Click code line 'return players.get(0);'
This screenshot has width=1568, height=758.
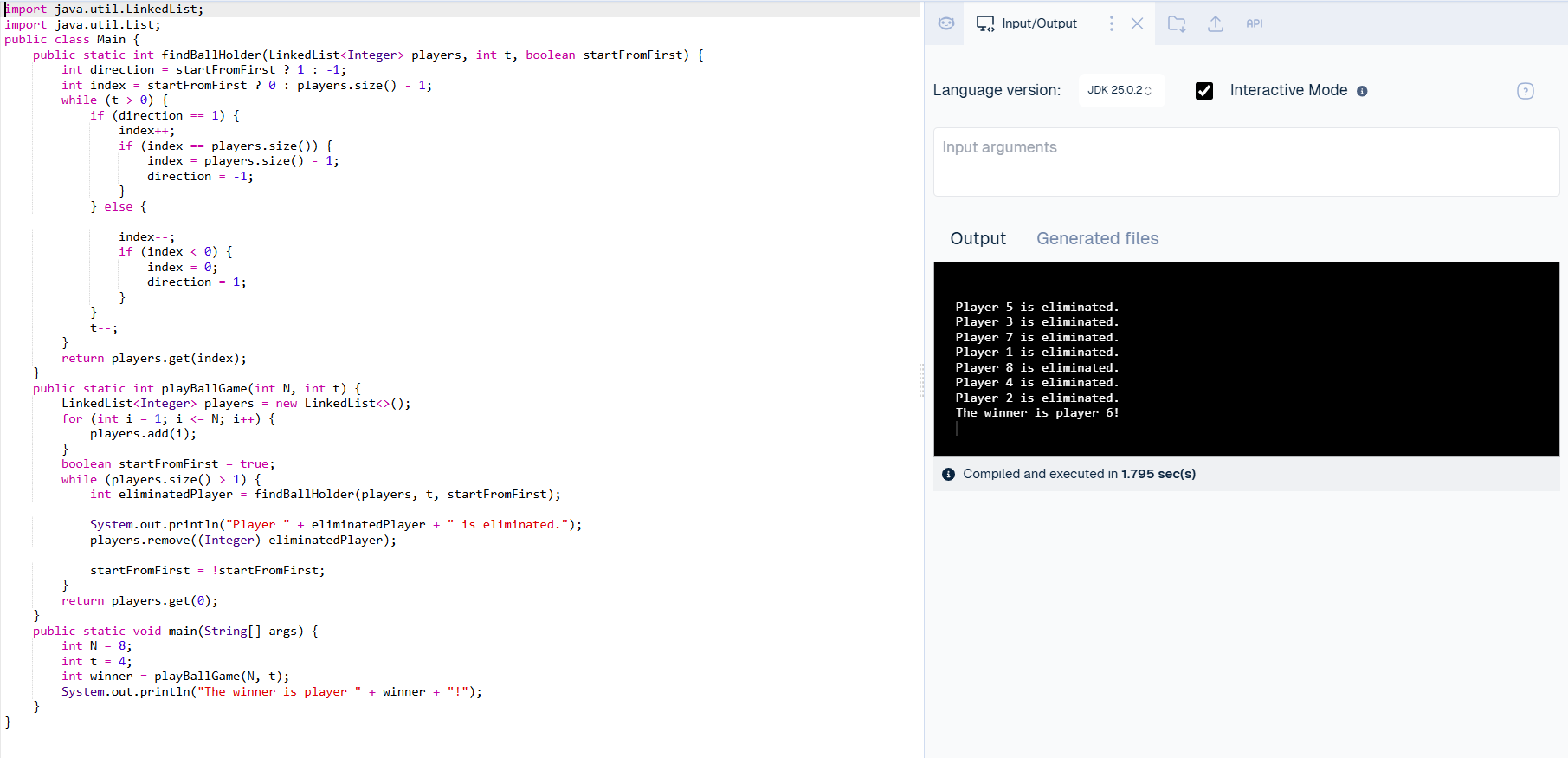tap(139, 600)
